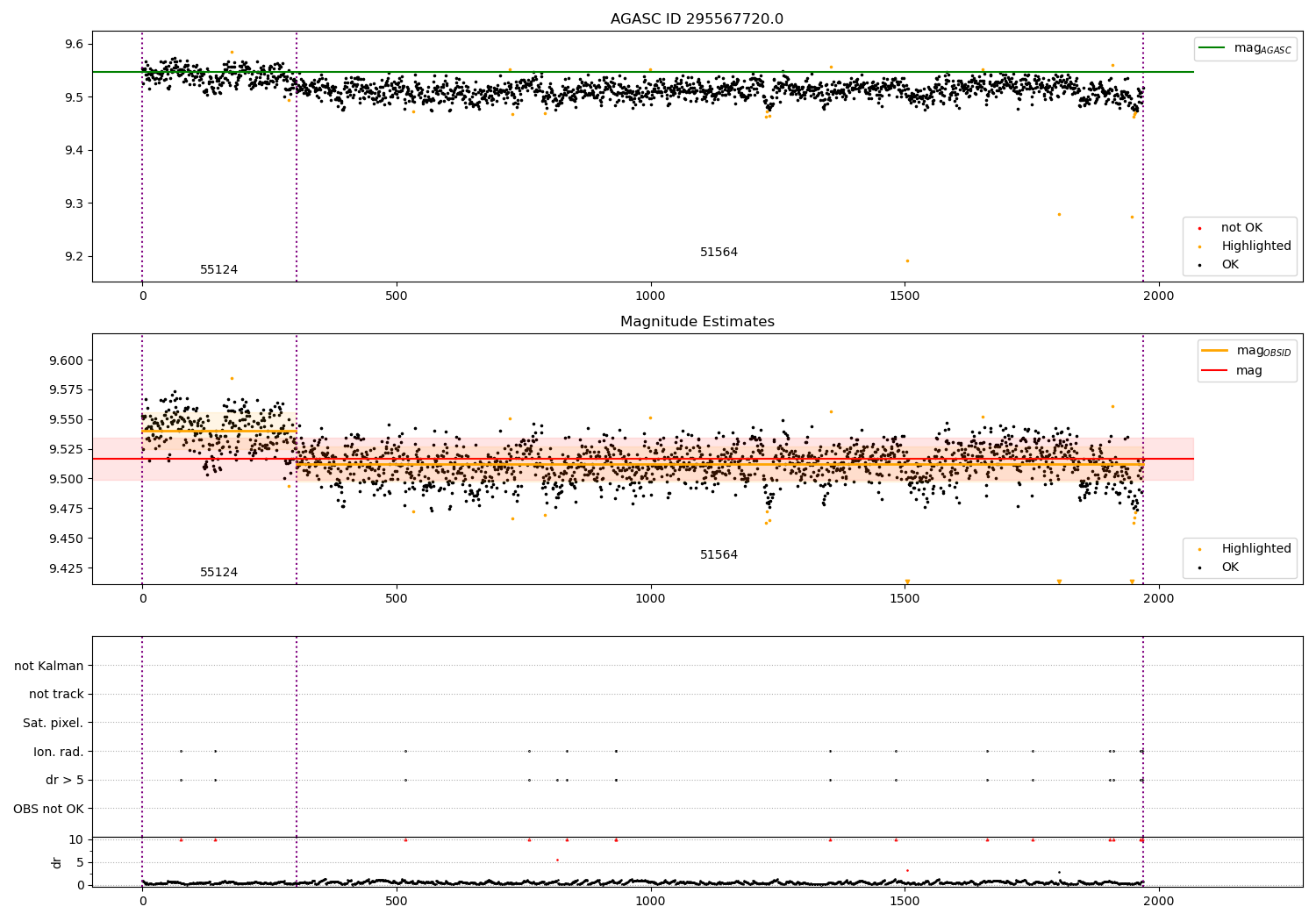Screen dimensions: 1316x921
Task: Click the "dr > 5" axis label
Action: point(65,781)
